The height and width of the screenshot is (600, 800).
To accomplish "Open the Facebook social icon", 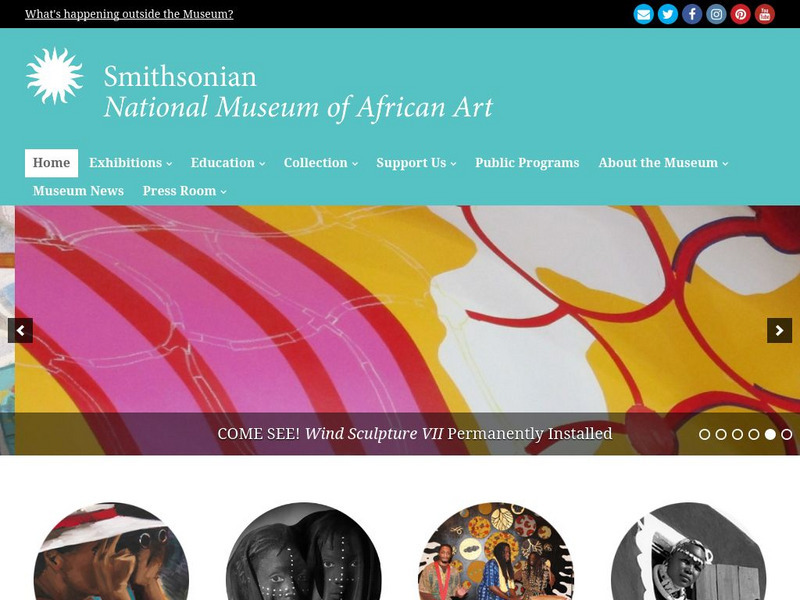I will point(692,14).
